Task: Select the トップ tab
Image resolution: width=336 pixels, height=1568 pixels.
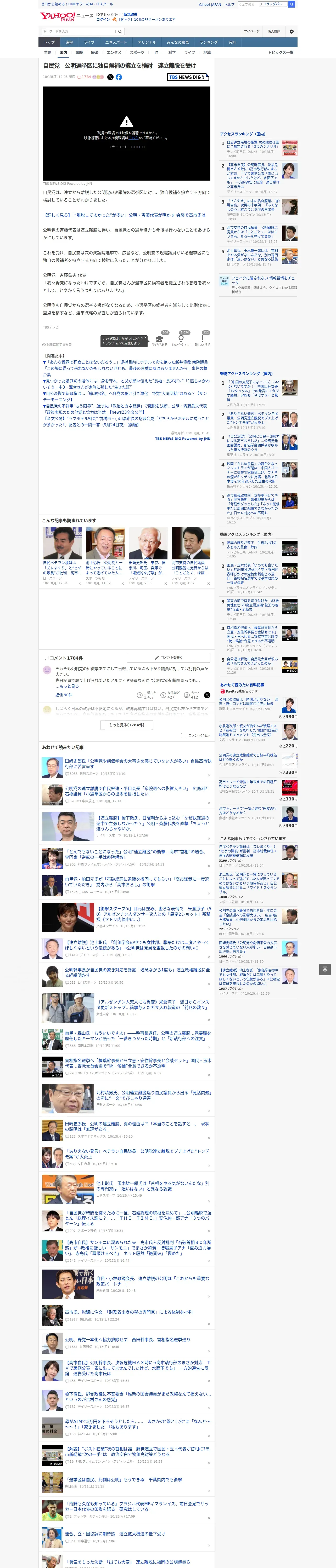Action: [x=49, y=43]
